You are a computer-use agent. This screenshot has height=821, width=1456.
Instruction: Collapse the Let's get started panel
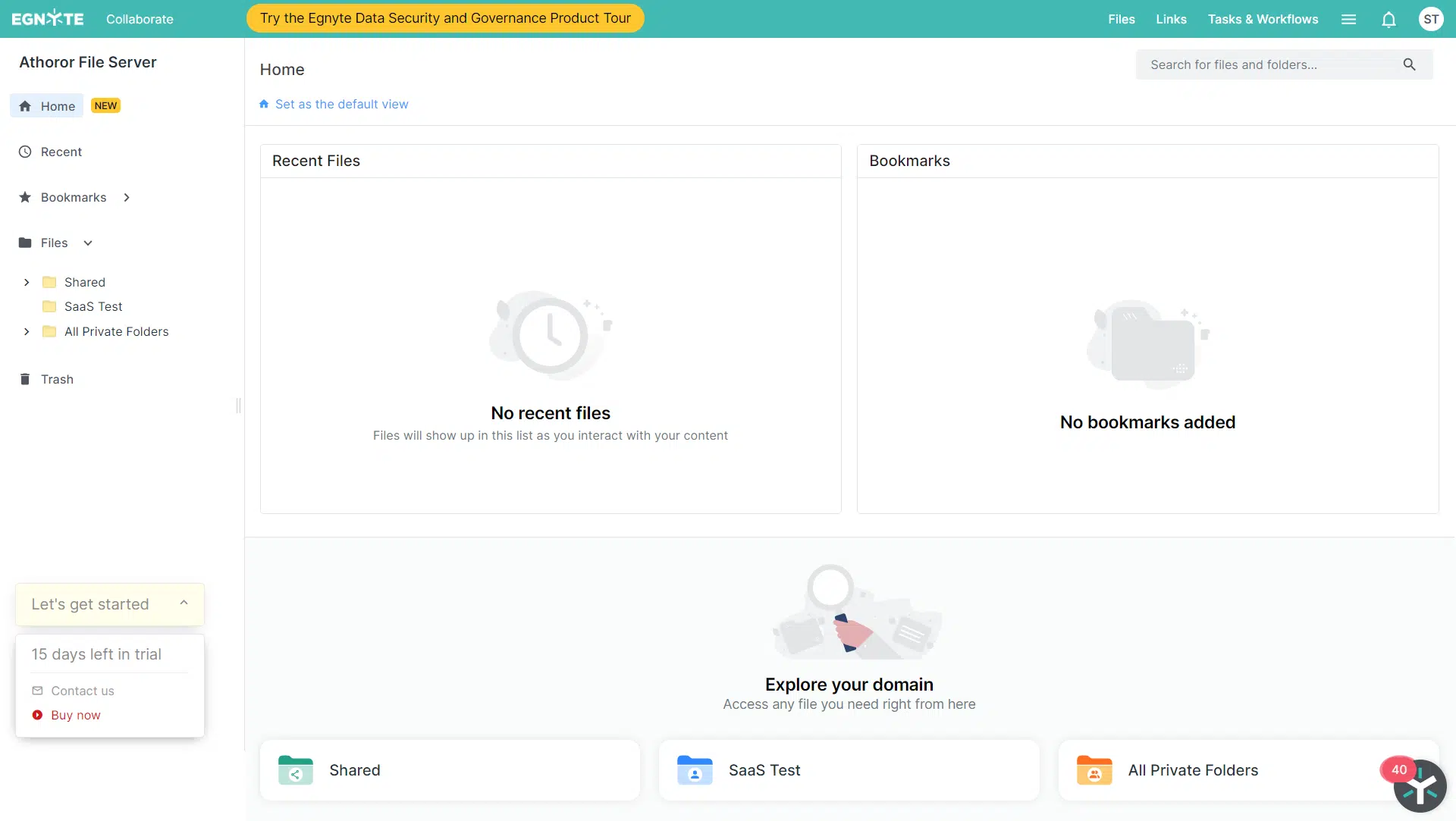click(184, 603)
